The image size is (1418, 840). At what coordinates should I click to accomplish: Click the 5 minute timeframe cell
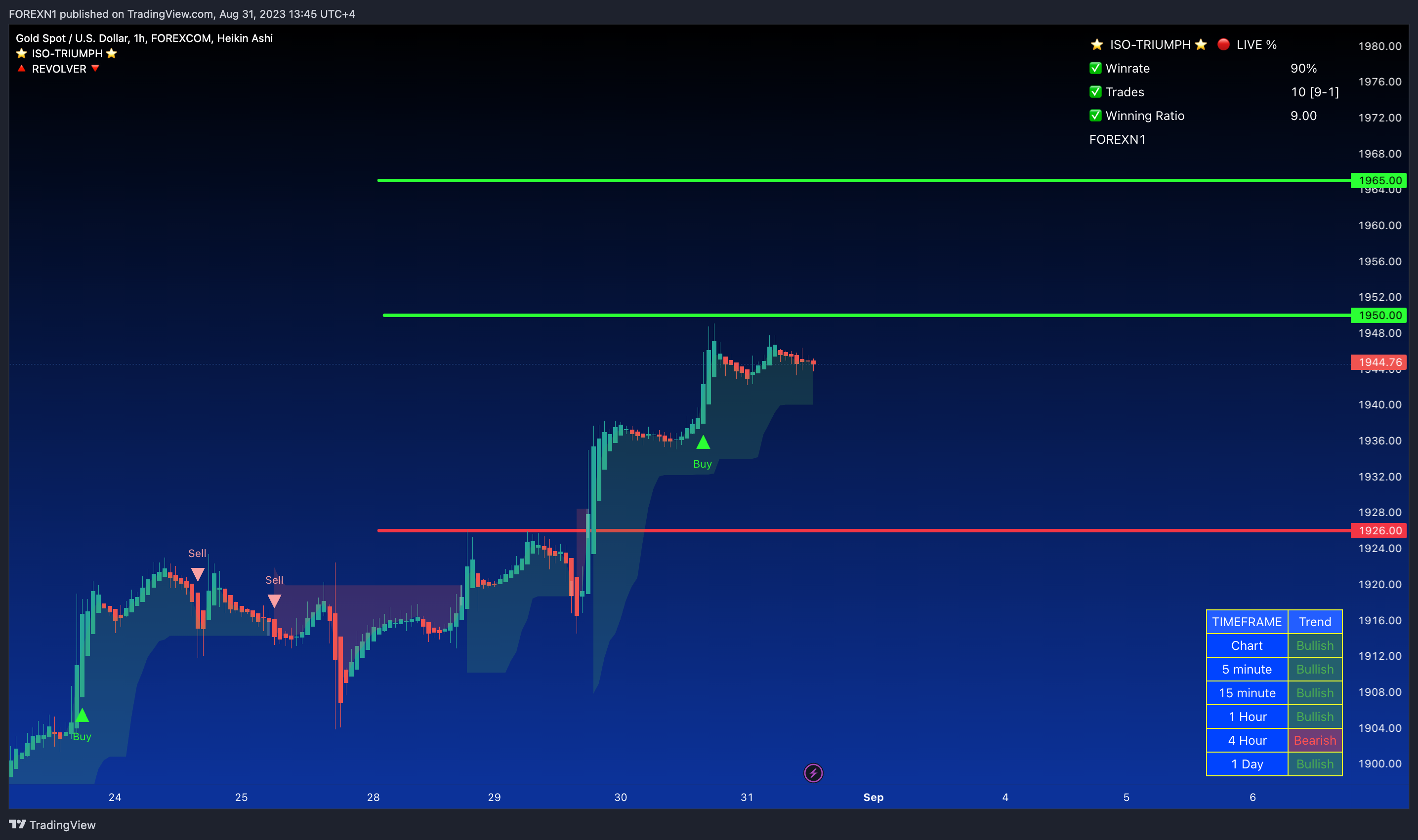click(1247, 669)
